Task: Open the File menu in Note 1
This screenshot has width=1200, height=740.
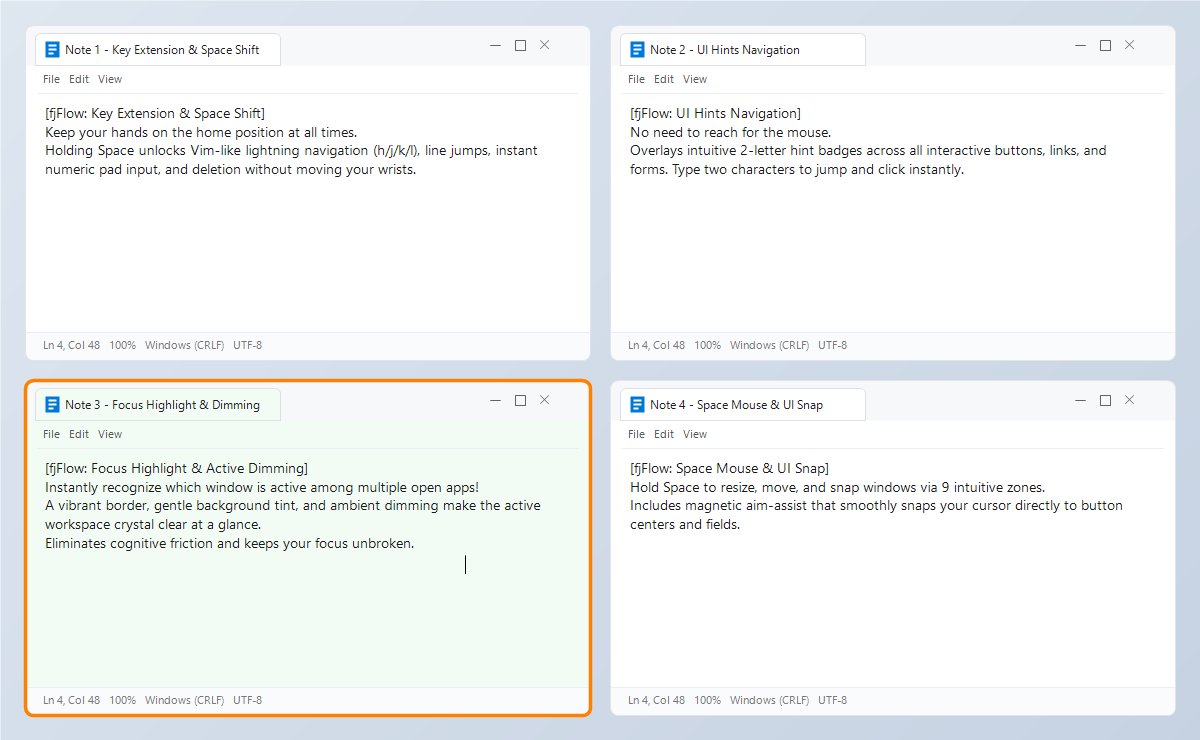Action: pyautogui.click(x=52, y=79)
